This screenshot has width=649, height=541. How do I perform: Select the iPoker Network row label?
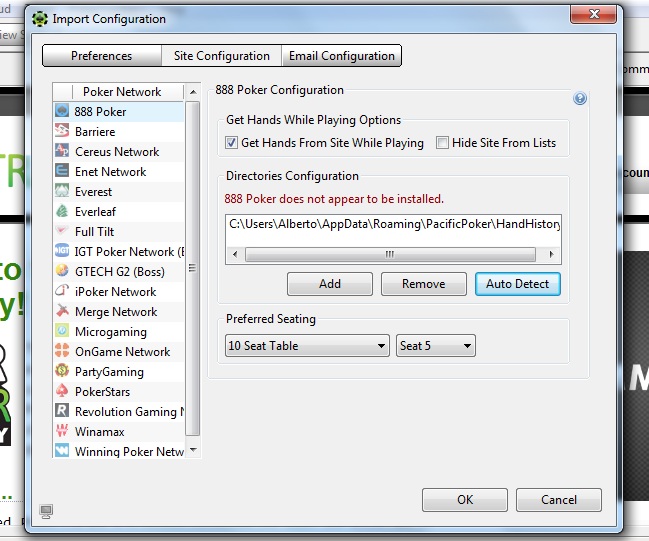[115, 291]
